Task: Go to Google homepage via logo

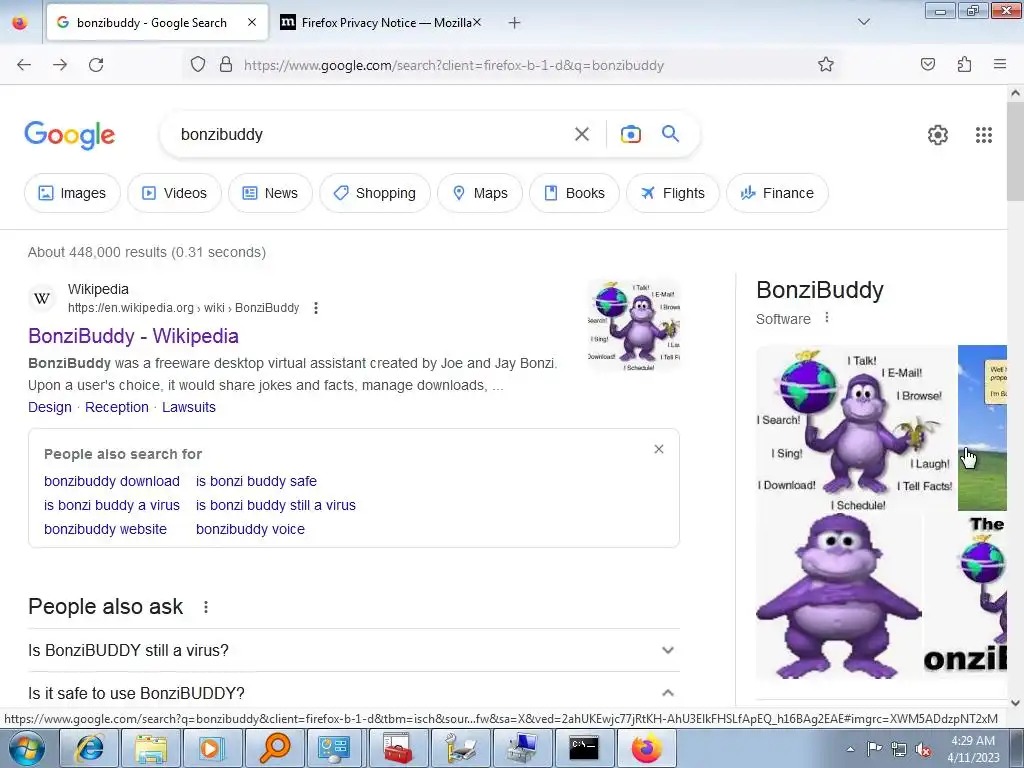Action: pyautogui.click(x=70, y=135)
